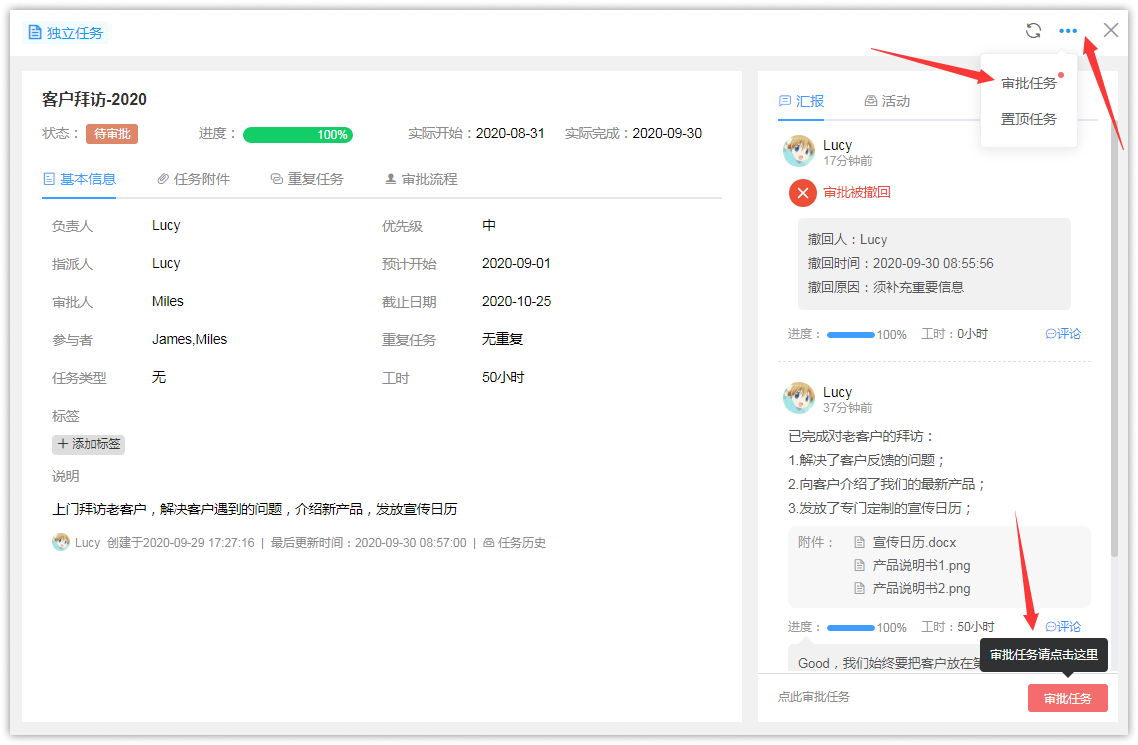Switch to the 任务附件 tab
The height and width of the screenshot is (745, 1138).
[194, 179]
